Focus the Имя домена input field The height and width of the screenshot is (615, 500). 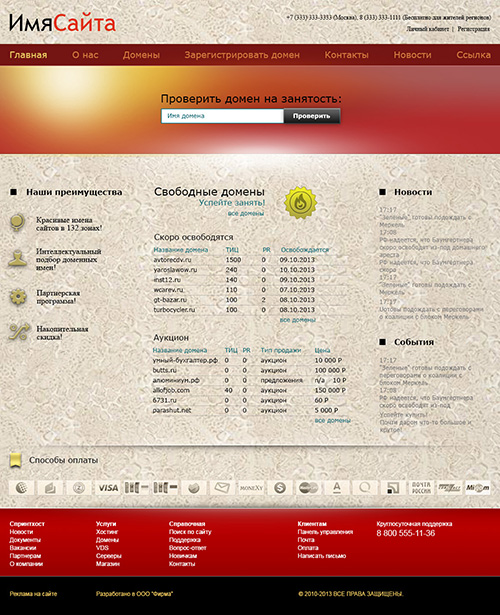222,116
